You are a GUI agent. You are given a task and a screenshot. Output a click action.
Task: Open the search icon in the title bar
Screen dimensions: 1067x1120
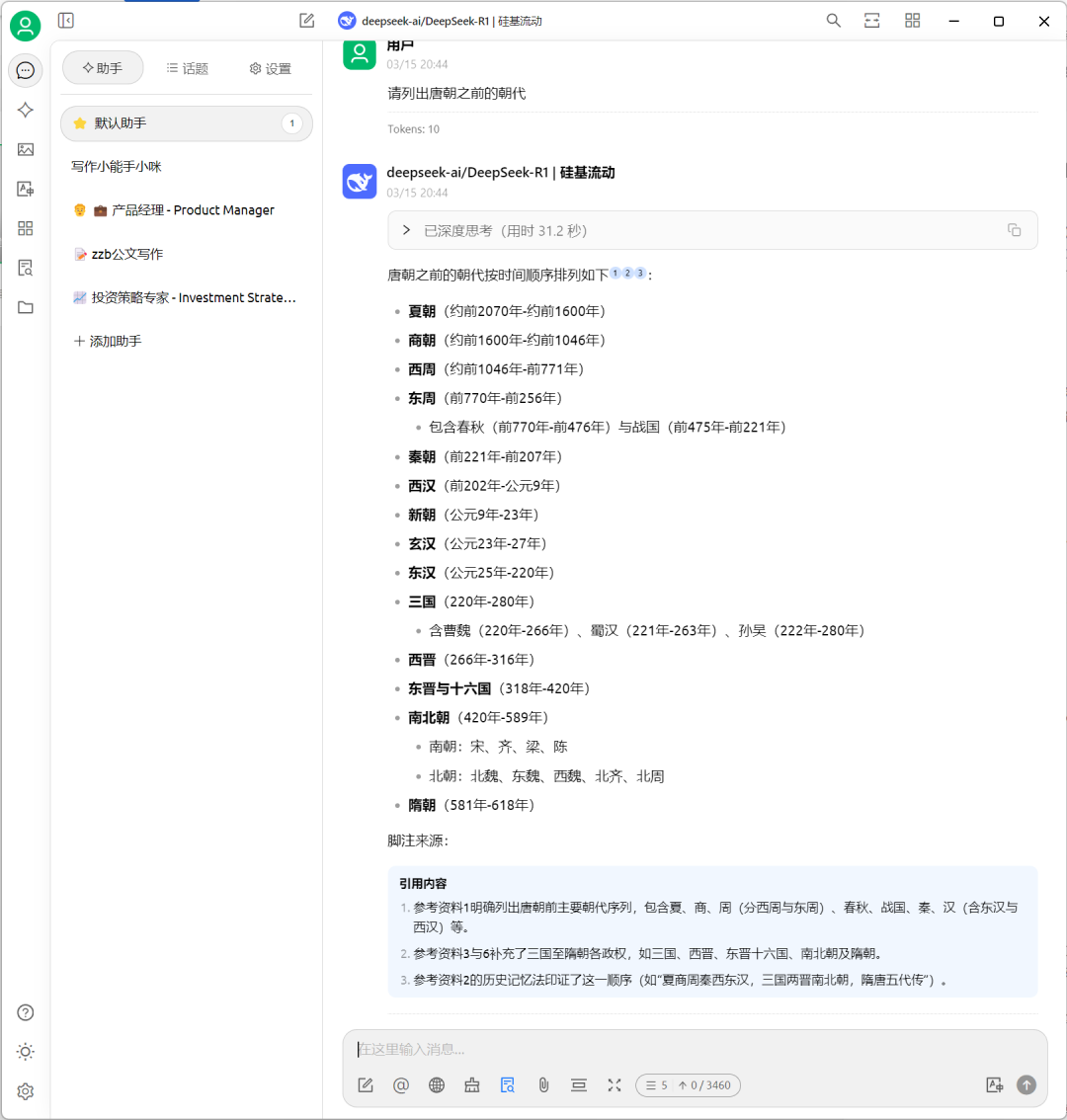pos(833,20)
